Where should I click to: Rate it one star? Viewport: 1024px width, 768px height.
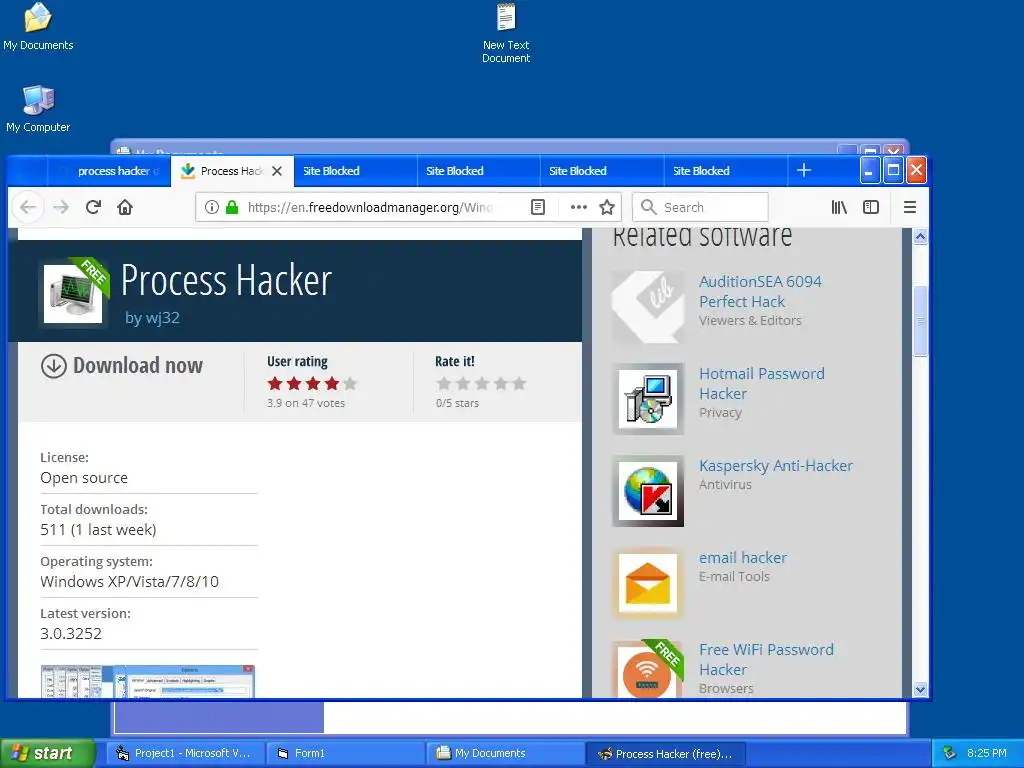(444, 383)
